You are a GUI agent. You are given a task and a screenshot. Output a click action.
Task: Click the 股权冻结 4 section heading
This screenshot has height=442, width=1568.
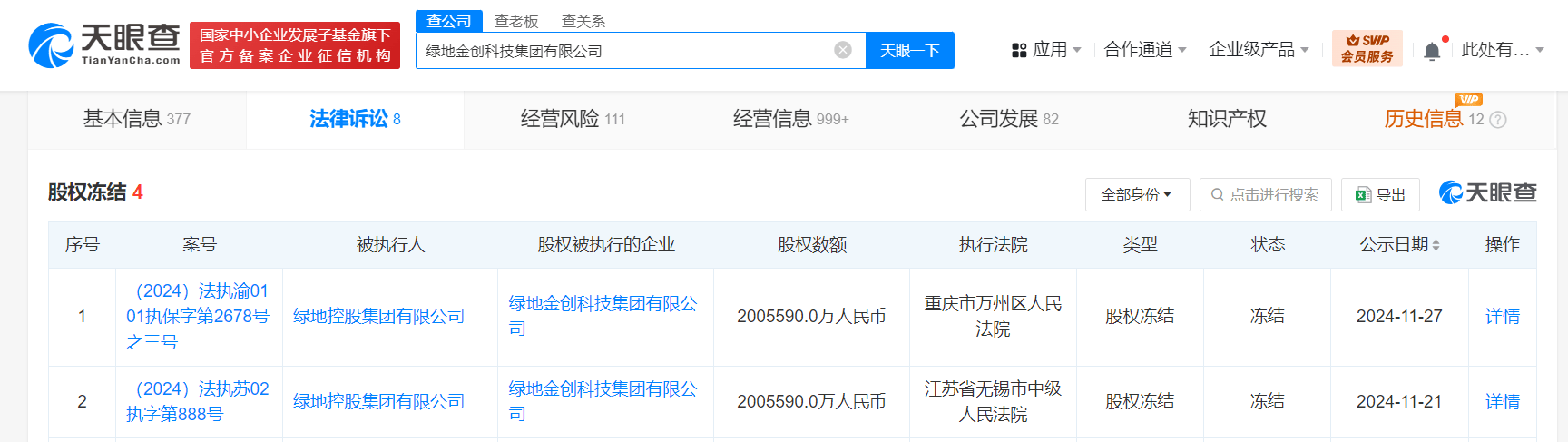(95, 192)
